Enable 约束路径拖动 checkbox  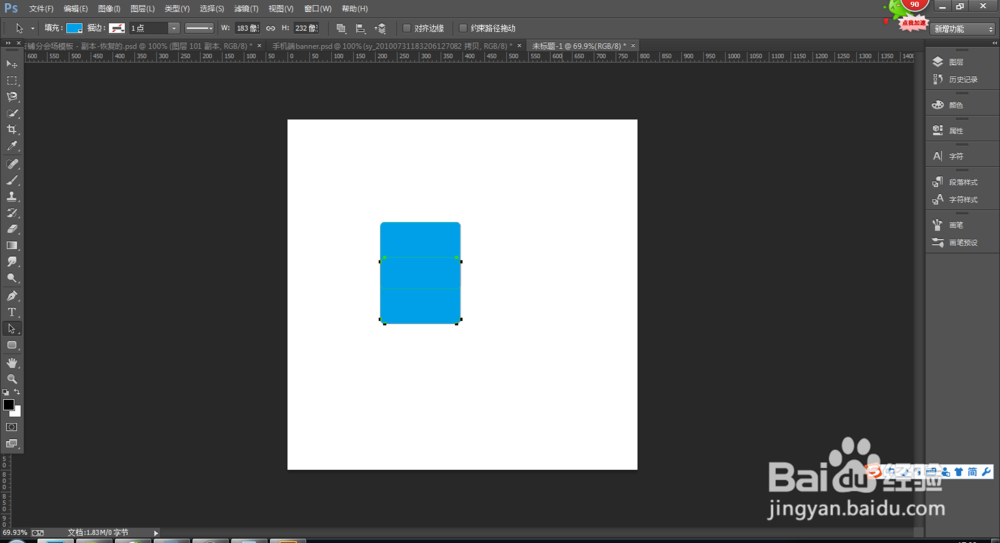[x=463, y=28]
